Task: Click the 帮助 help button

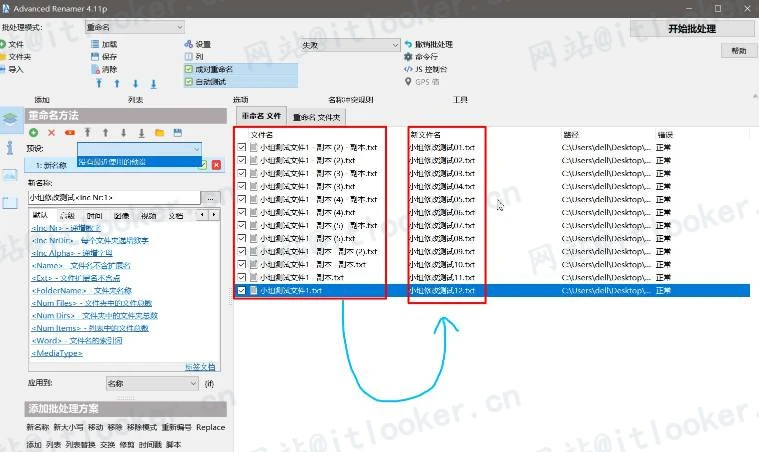Action: click(x=738, y=50)
